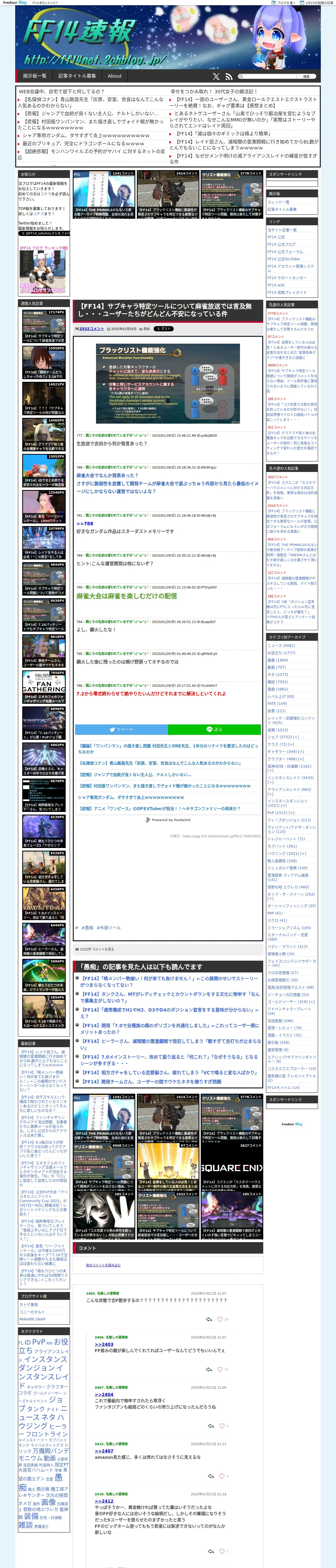Open ニュース (6081) category archive link
The image size is (336, 1568).
point(281,645)
